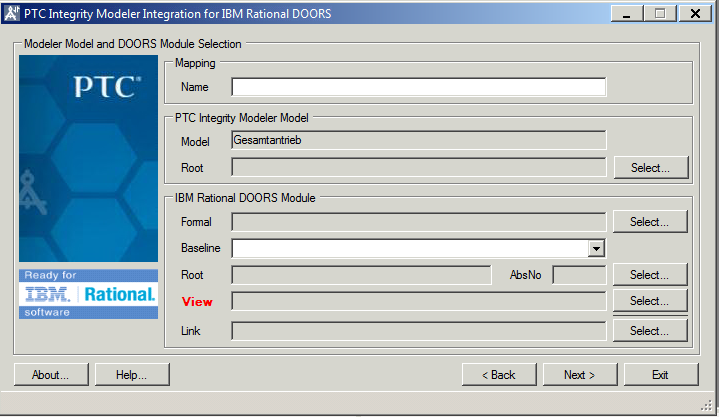Maximize the dialog window

click(x=660, y=13)
